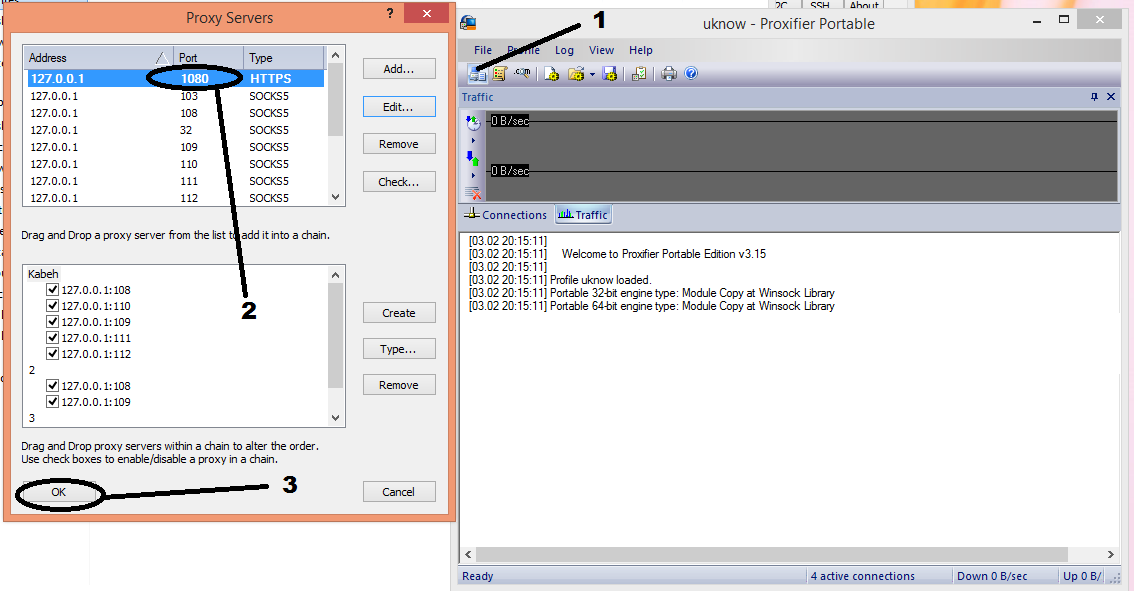Close the Traffic panel with its X

coord(1111,97)
